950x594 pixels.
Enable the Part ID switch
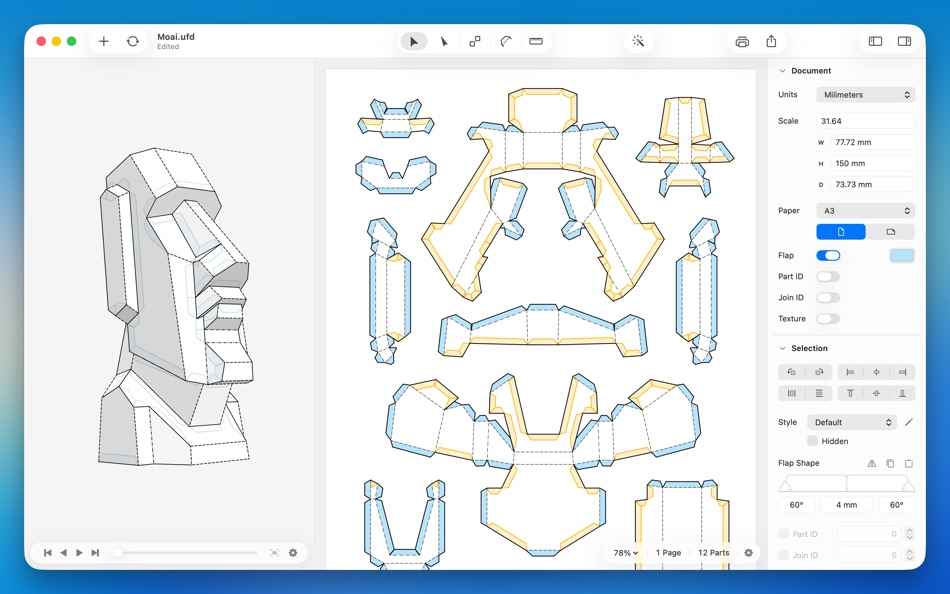tap(828, 277)
